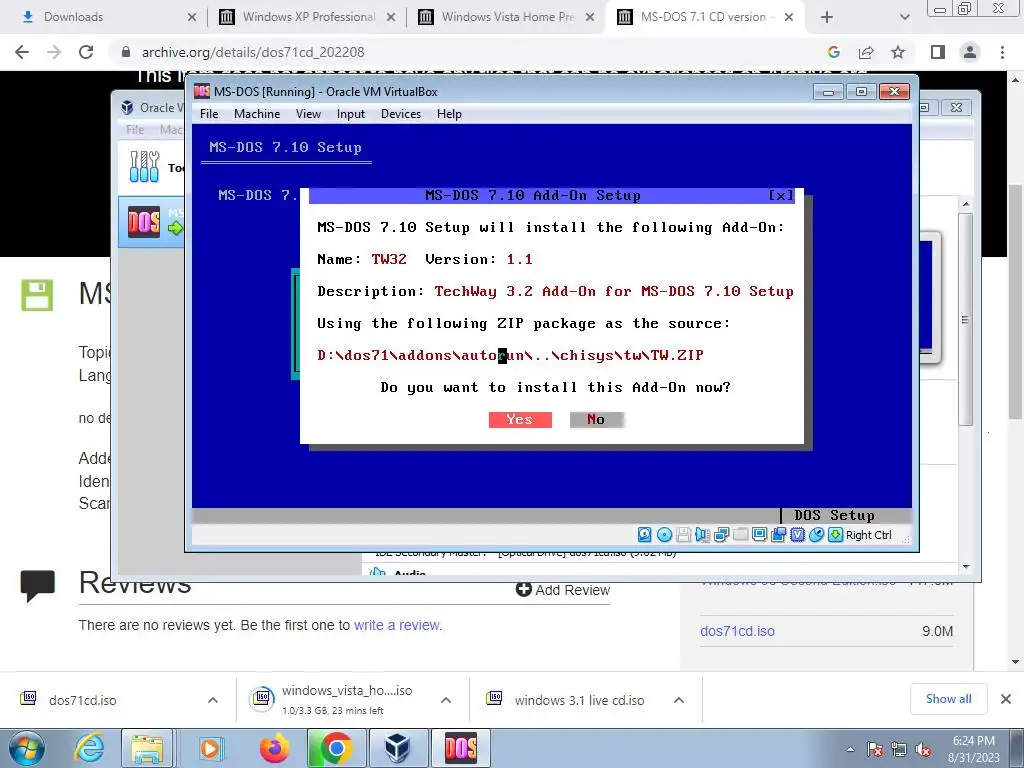The image size is (1024, 768).
Task: Open Chrome tab search dropdown
Action: [904, 17]
